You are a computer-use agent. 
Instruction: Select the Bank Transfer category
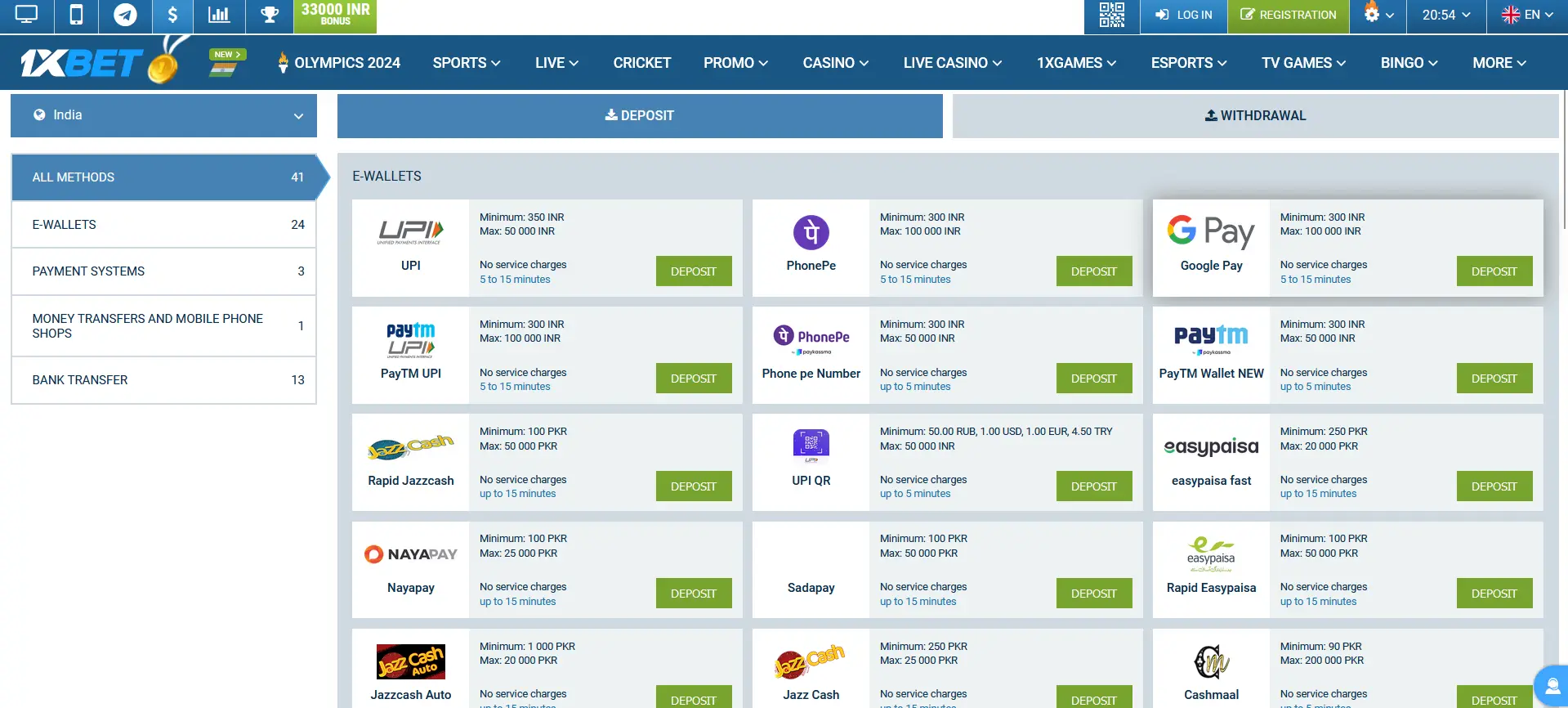[163, 380]
